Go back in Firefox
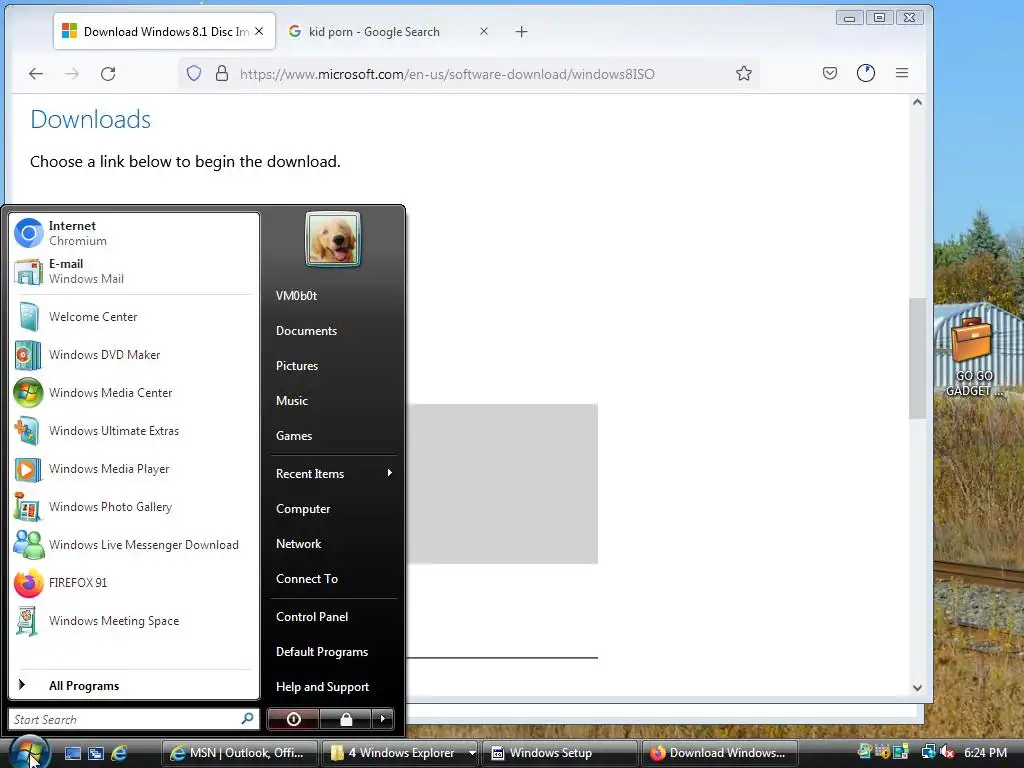Viewport: 1024px width, 768px height. [x=36, y=74]
